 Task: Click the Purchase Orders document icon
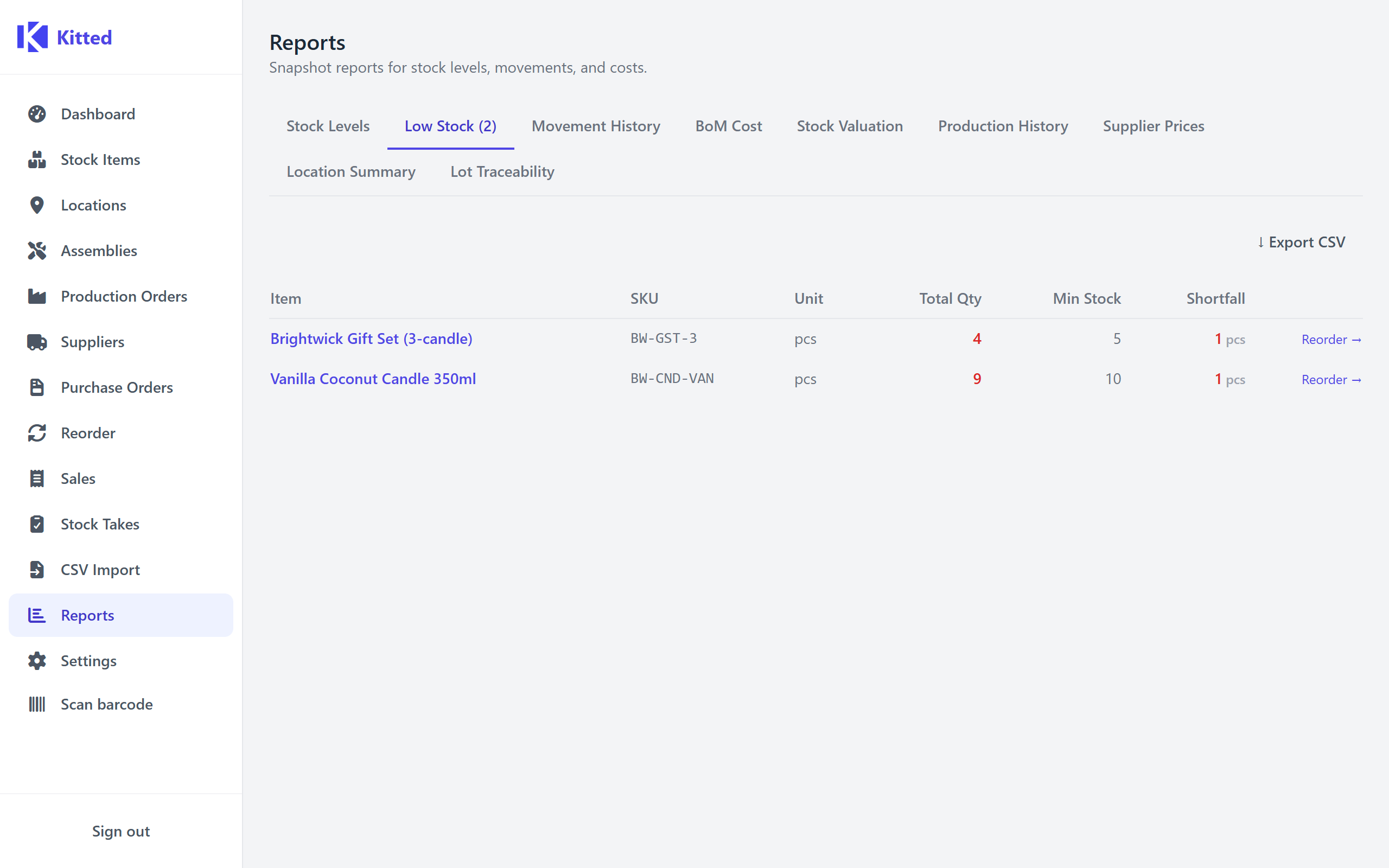tap(37, 387)
